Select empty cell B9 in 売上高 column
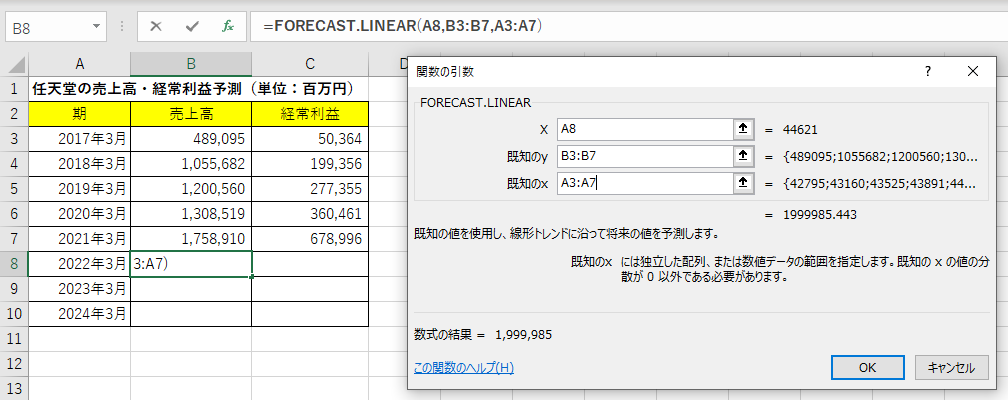The height and width of the screenshot is (400, 1008). coord(191,289)
